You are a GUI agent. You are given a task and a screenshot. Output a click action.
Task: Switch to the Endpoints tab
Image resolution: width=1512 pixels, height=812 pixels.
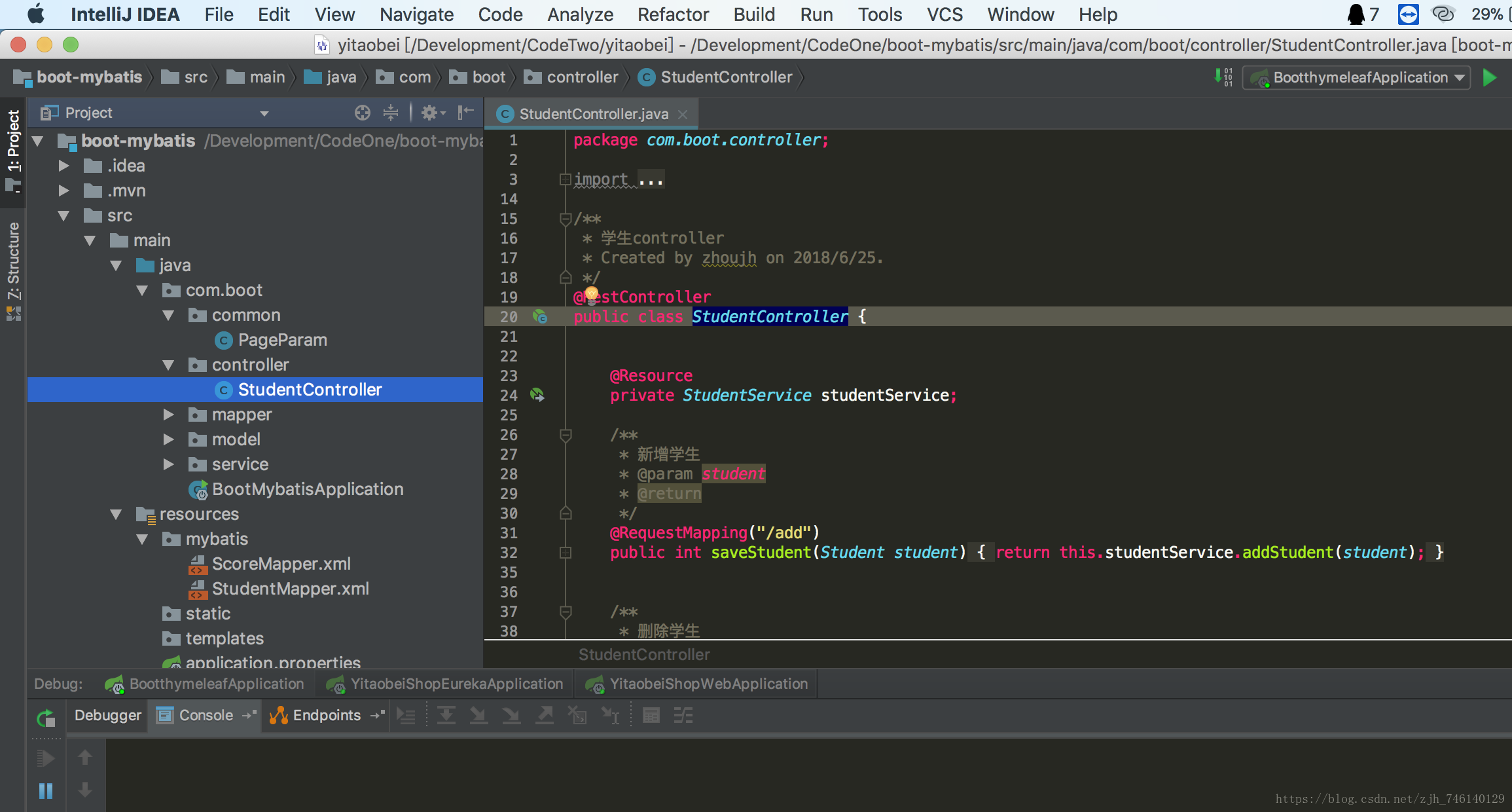point(327,715)
